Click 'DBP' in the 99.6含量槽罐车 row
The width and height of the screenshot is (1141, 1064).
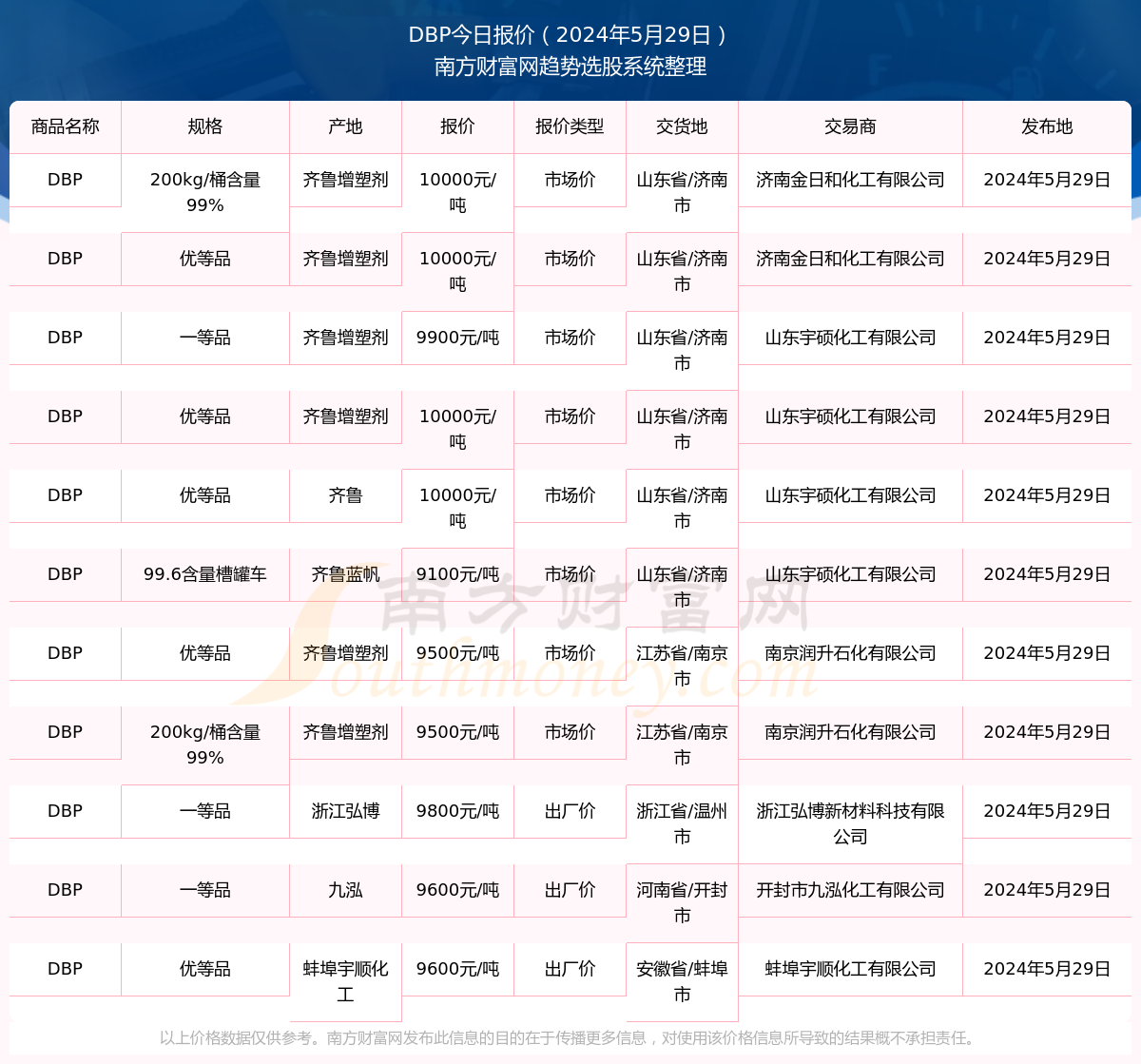66,574
